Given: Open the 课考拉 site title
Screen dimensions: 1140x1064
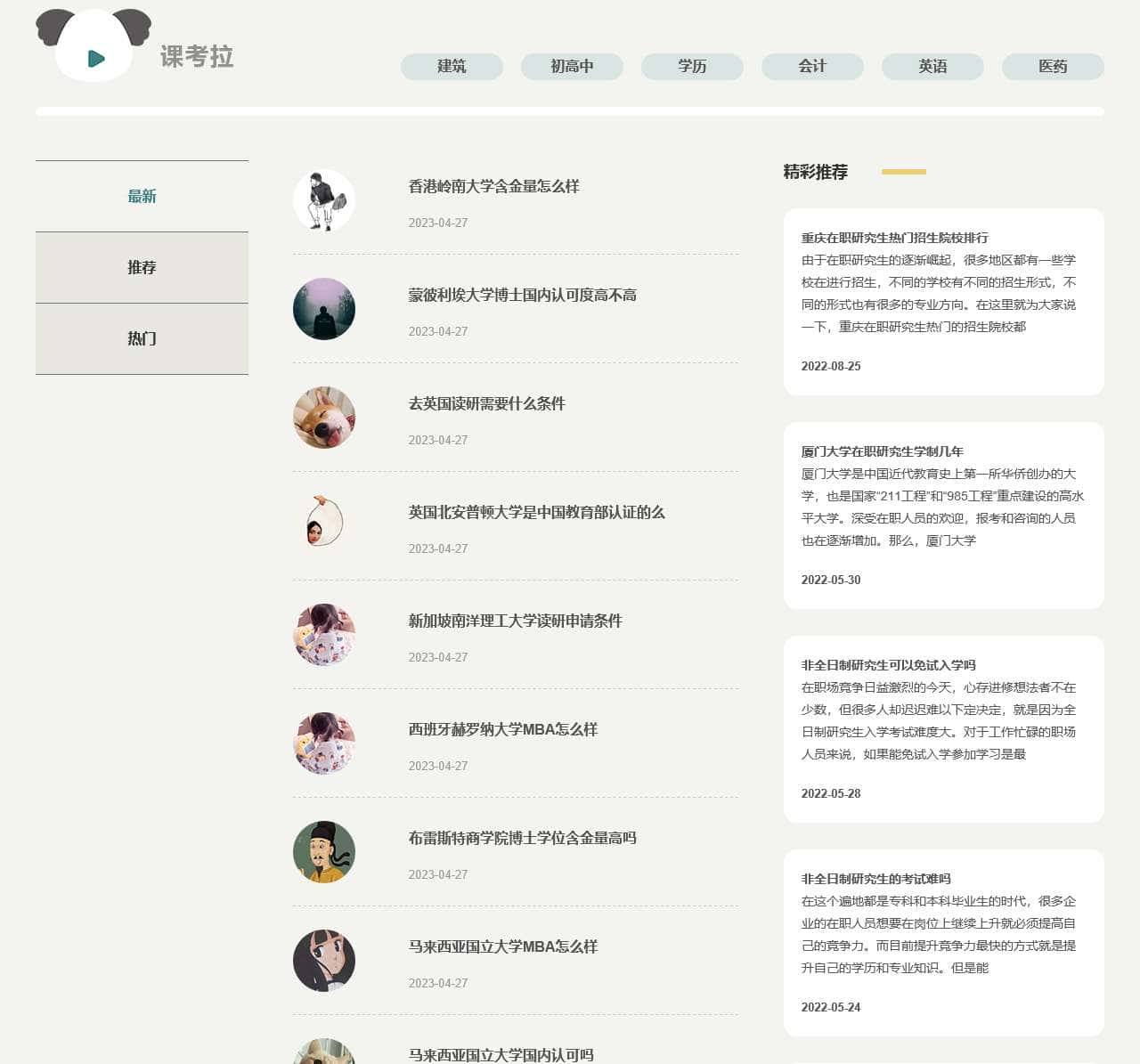Looking at the screenshot, I should [197, 57].
